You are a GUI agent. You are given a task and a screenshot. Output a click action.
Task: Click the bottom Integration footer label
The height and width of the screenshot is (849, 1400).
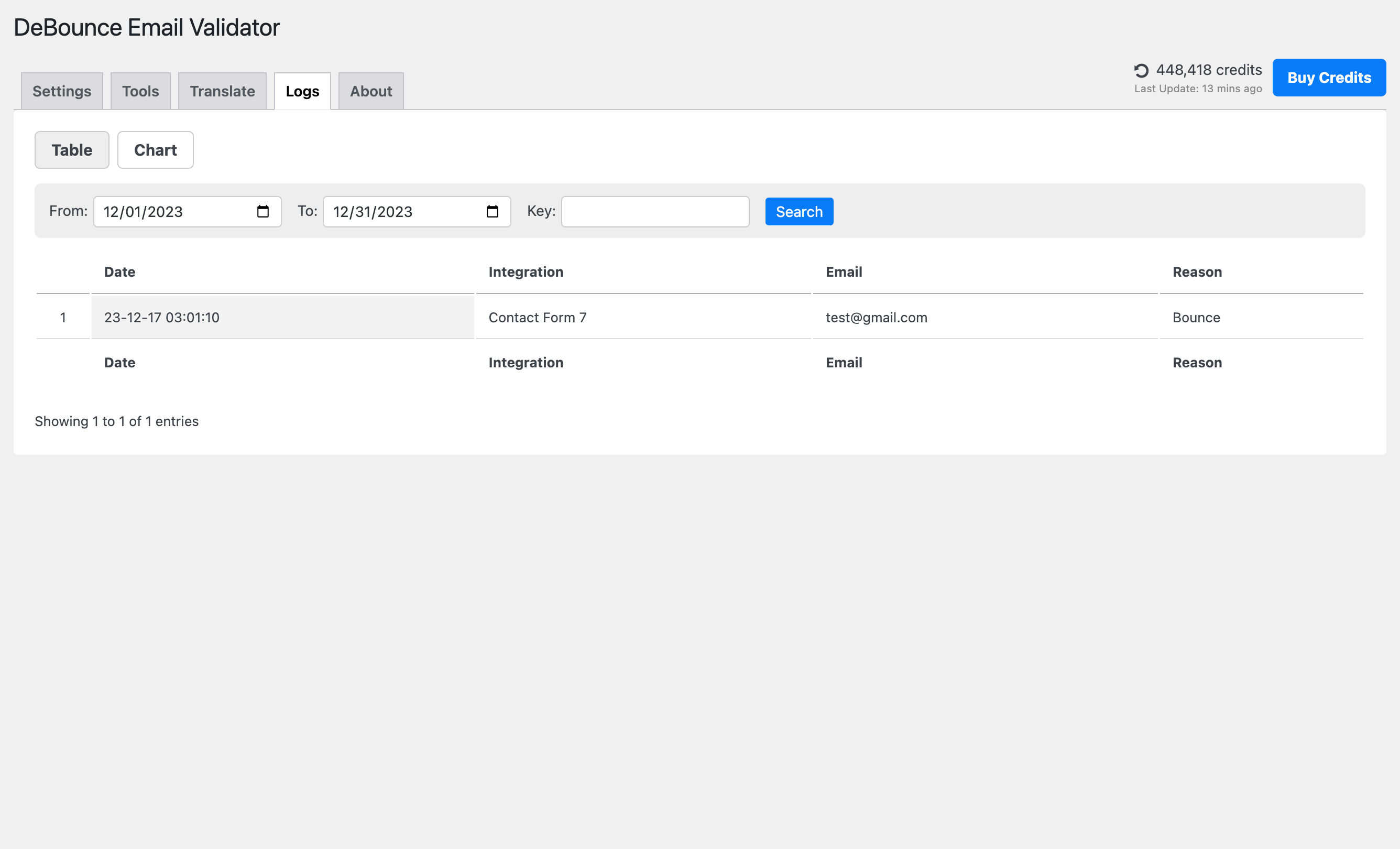526,363
